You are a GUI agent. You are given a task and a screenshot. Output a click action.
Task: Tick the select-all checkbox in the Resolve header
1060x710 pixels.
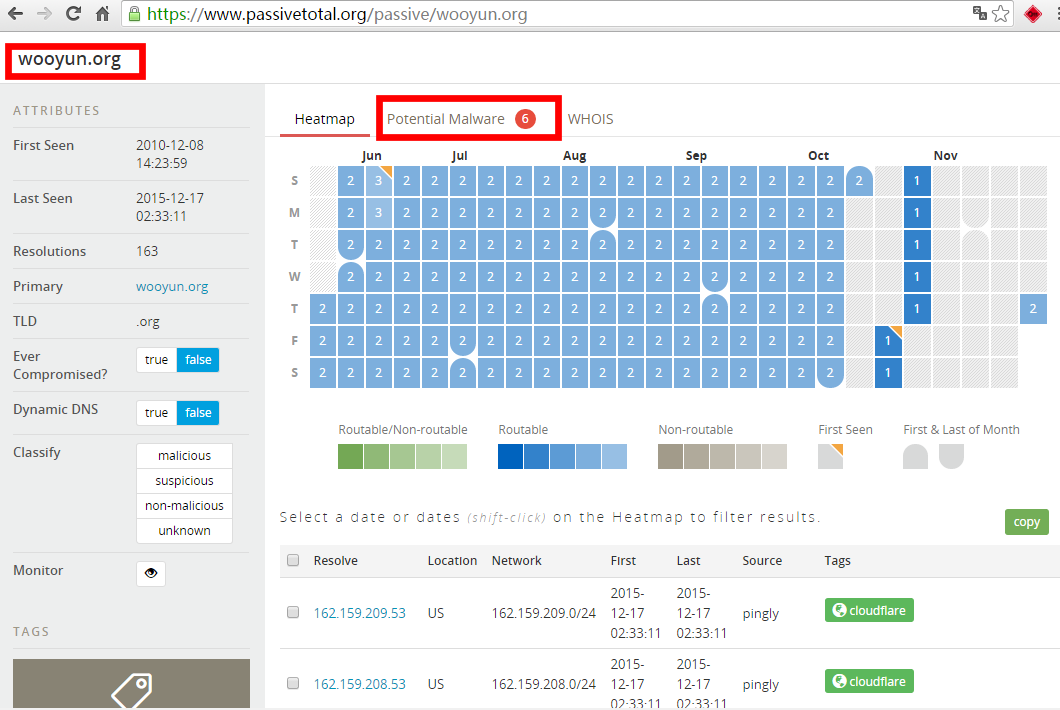(293, 560)
